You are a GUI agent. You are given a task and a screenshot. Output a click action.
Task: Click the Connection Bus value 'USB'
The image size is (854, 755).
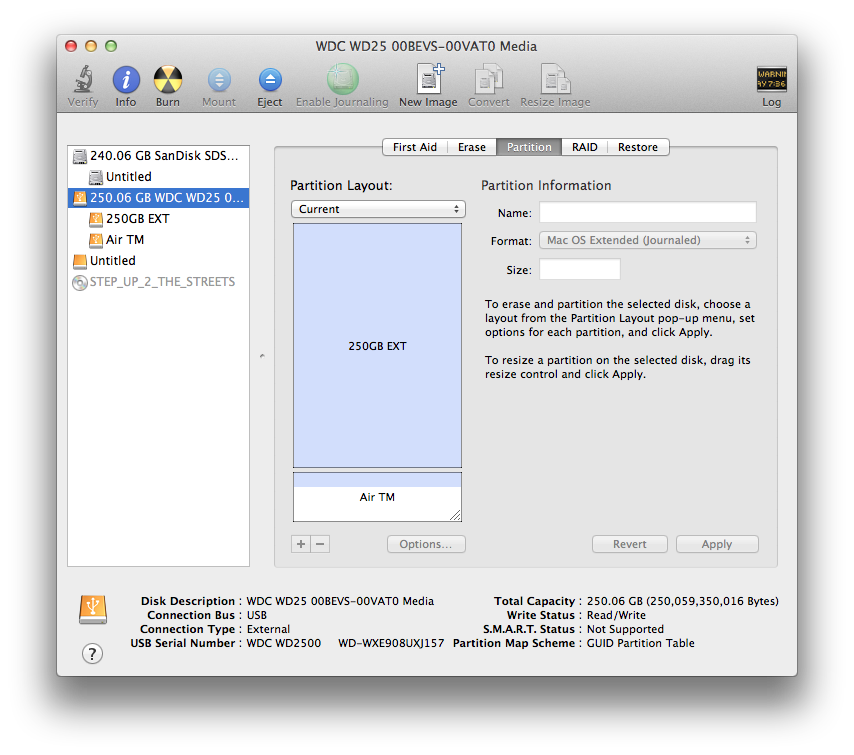[x=257, y=616]
